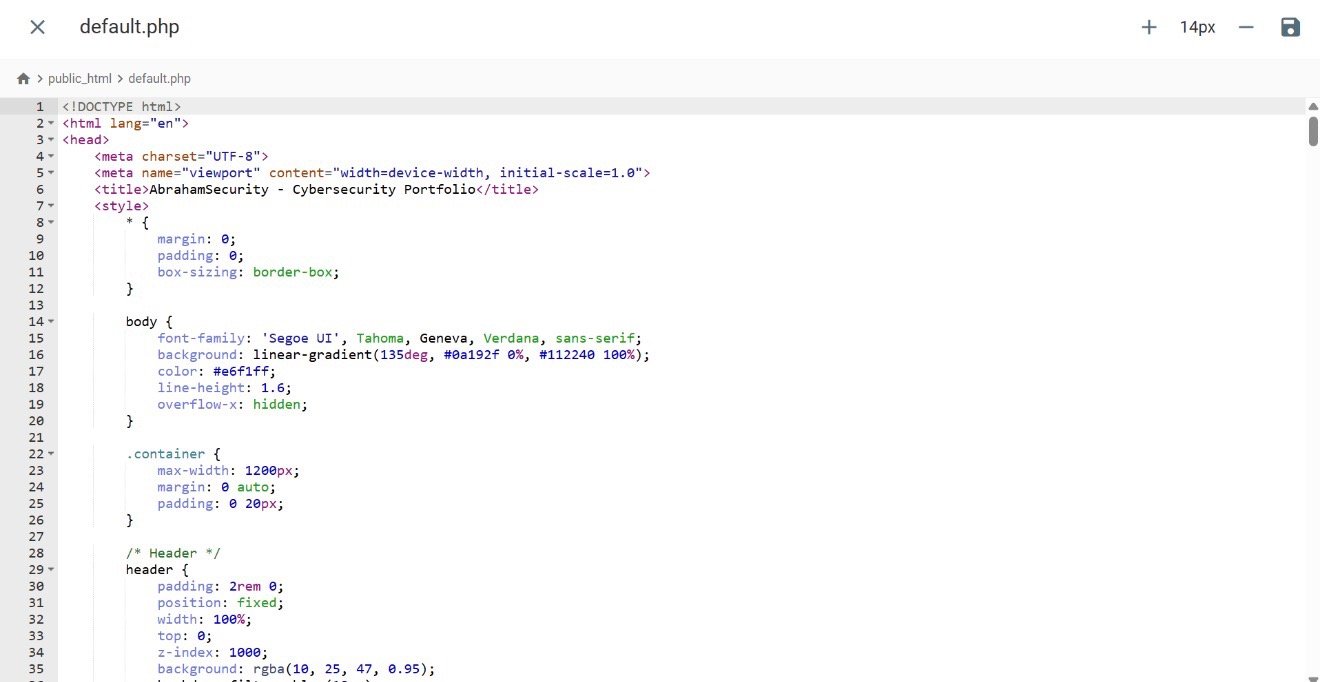Save the file with the floppy disk icon

click(x=1290, y=27)
